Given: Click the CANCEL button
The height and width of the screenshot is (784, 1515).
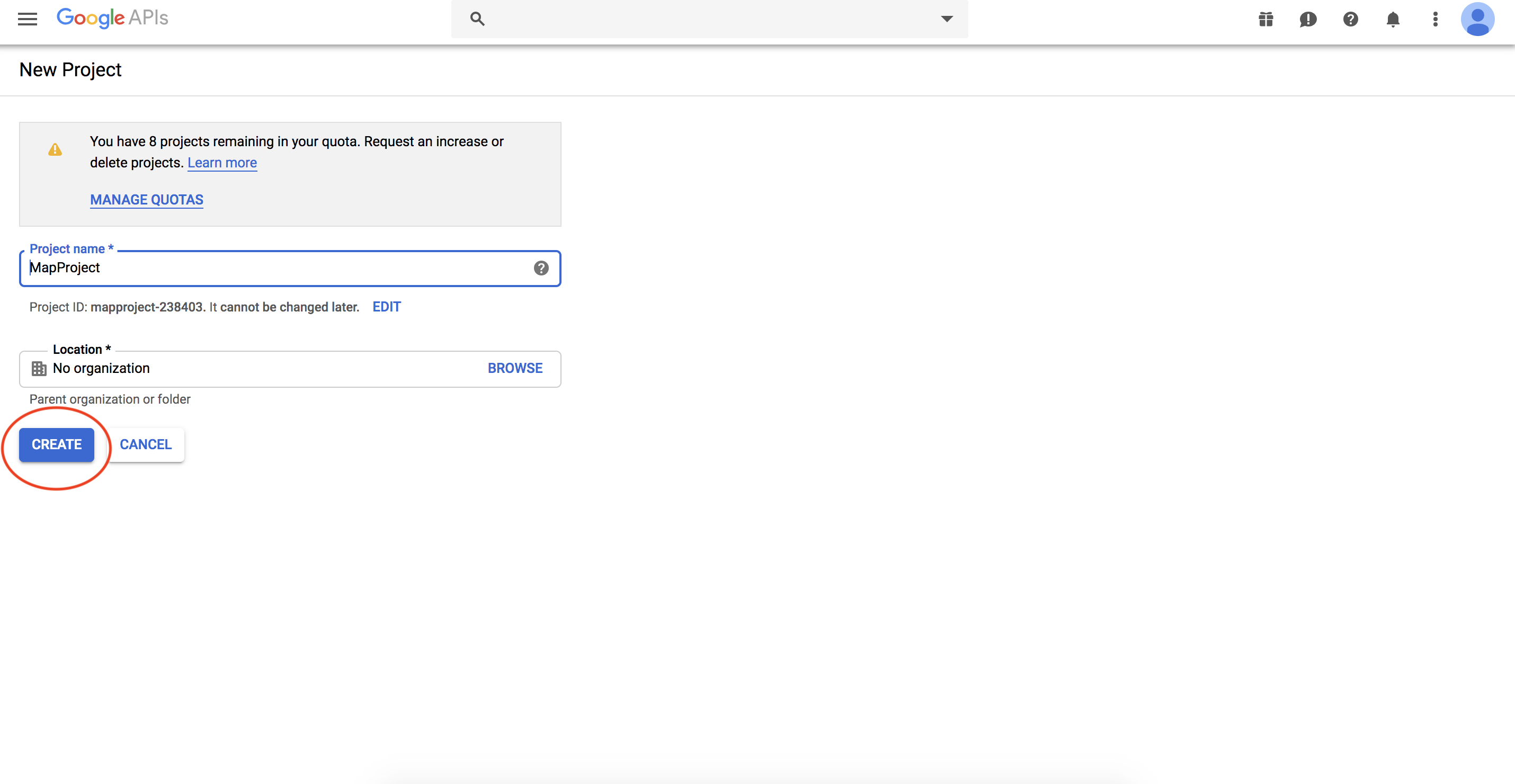Looking at the screenshot, I should (x=146, y=444).
